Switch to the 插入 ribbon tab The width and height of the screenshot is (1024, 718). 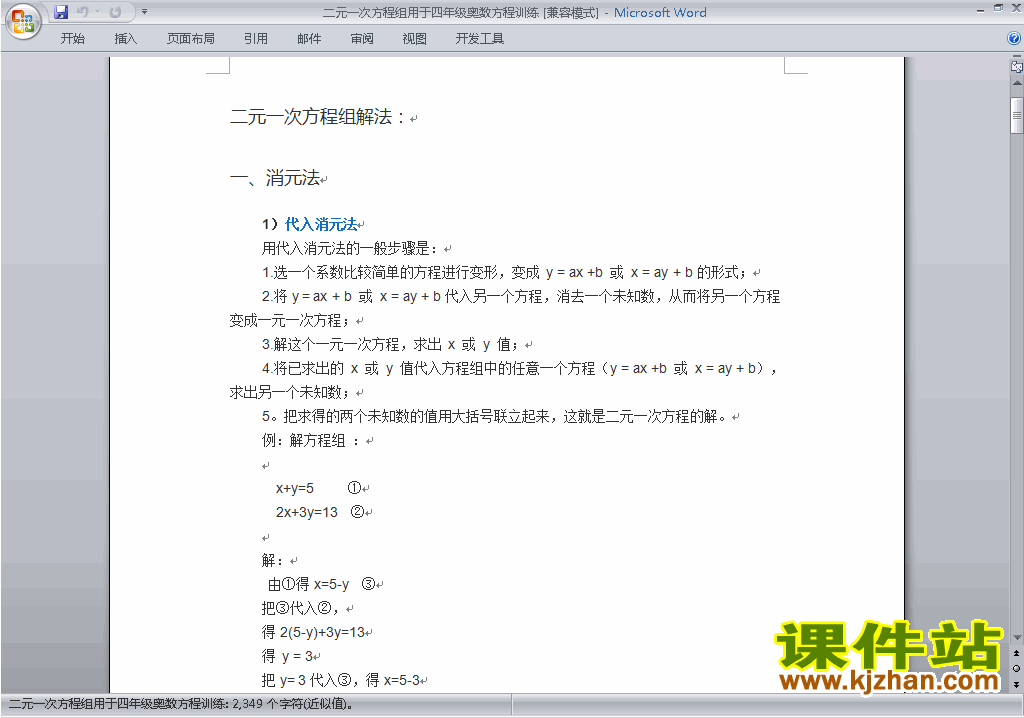125,39
